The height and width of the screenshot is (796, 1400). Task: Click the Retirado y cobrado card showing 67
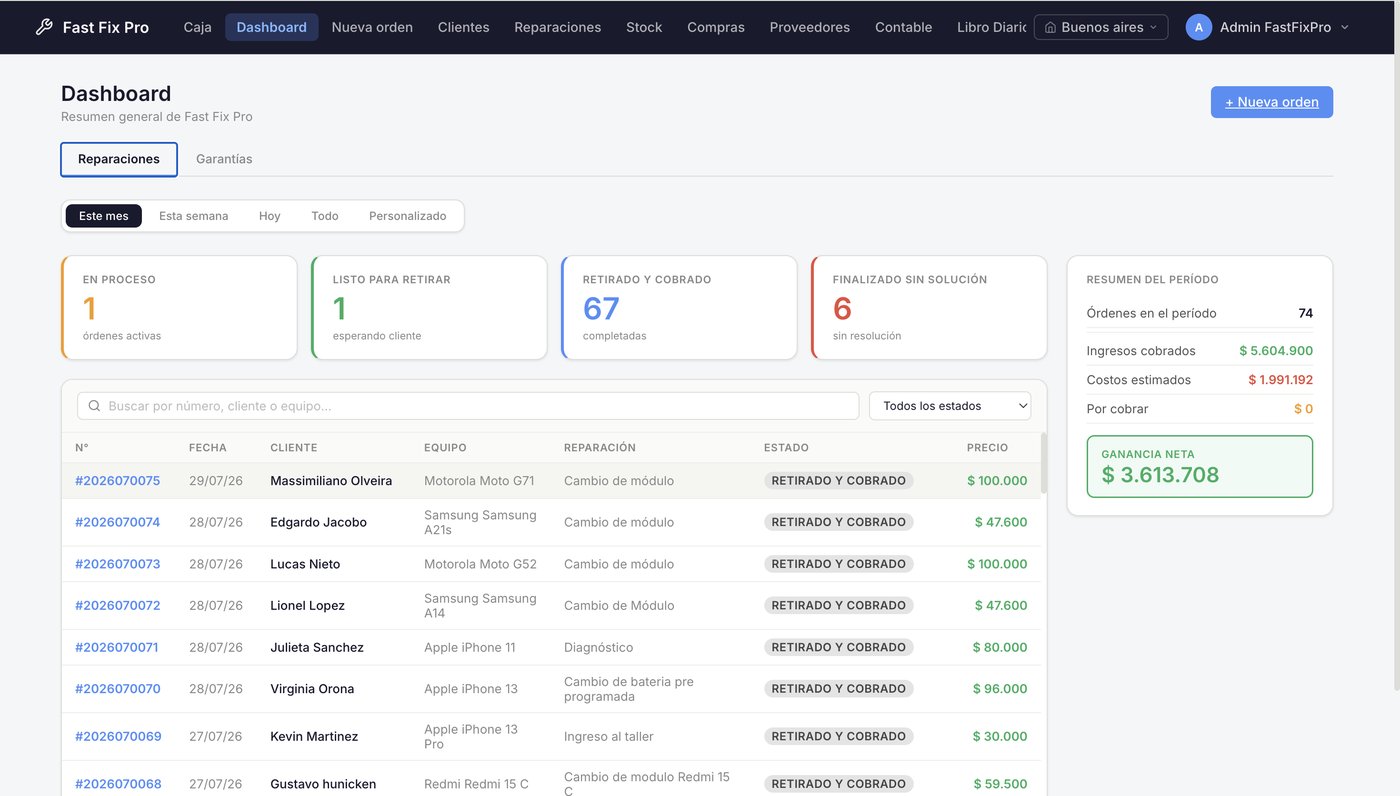click(679, 307)
